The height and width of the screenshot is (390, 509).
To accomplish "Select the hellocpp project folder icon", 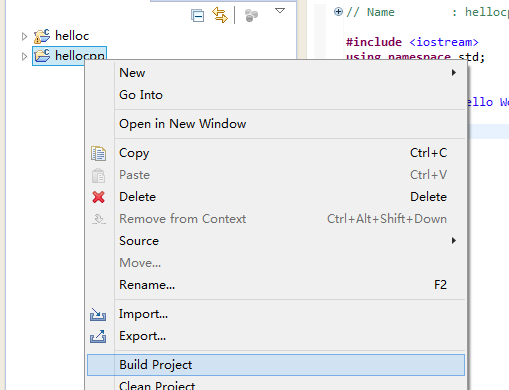I will pyautogui.click(x=42, y=56).
